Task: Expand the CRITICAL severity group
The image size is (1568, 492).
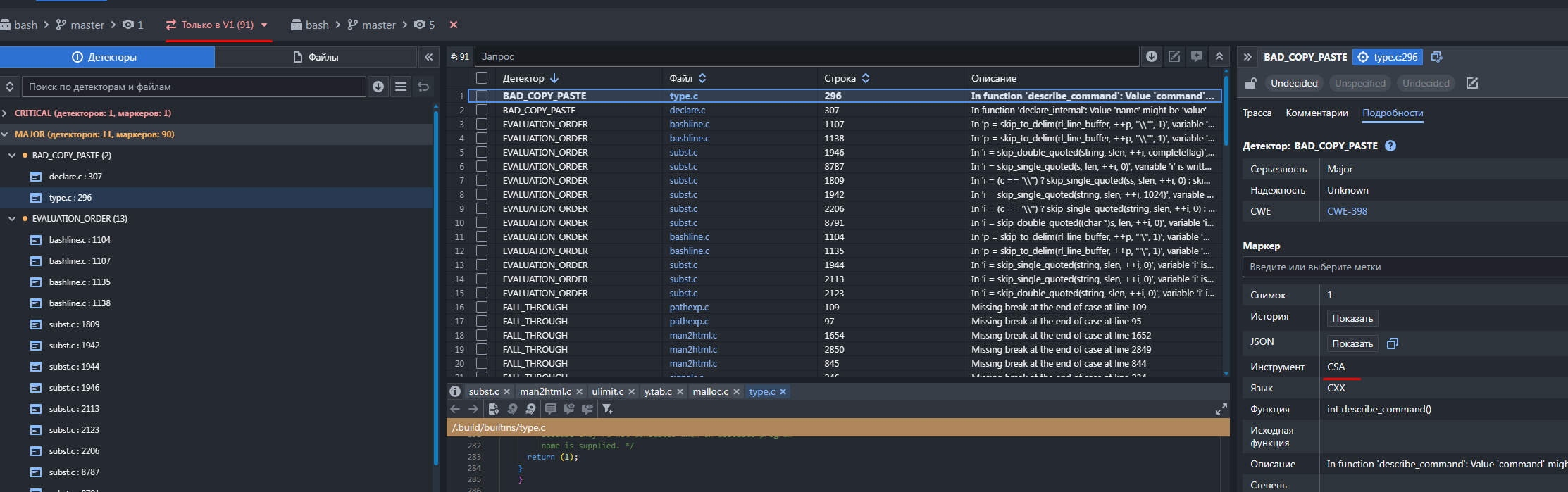Action: tap(6, 113)
